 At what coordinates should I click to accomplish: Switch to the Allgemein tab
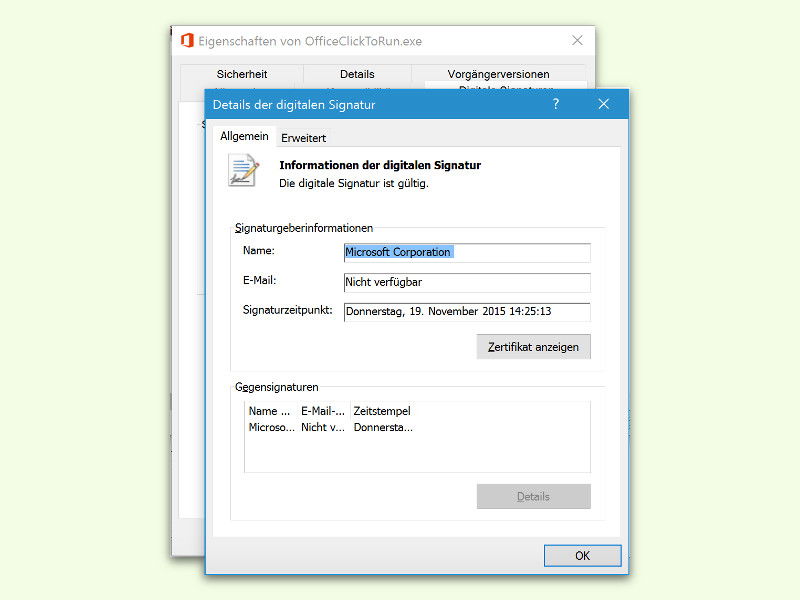pyautogui.click(x=244, y=136)
